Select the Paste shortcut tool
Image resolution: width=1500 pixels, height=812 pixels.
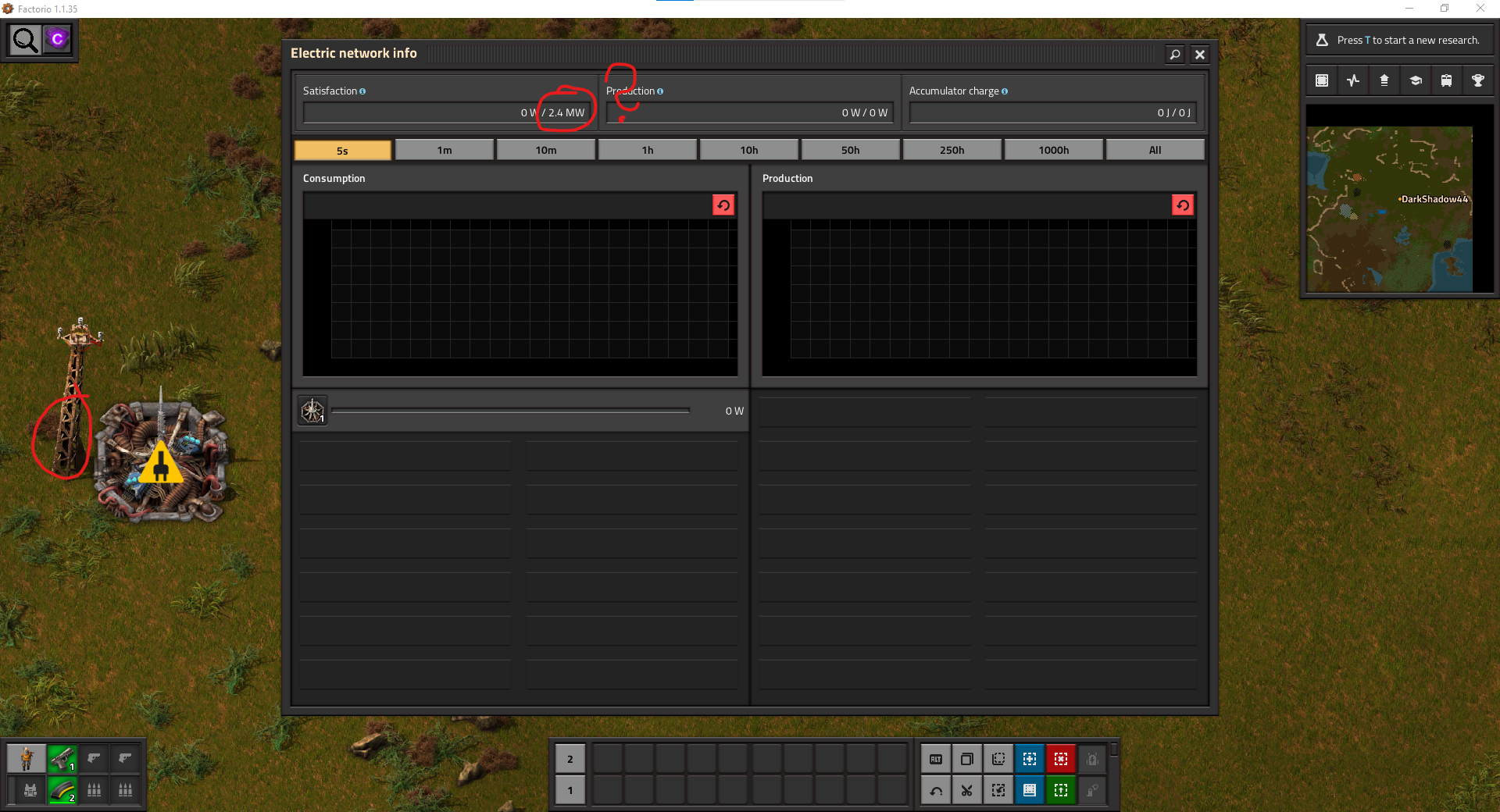[998, 790]
